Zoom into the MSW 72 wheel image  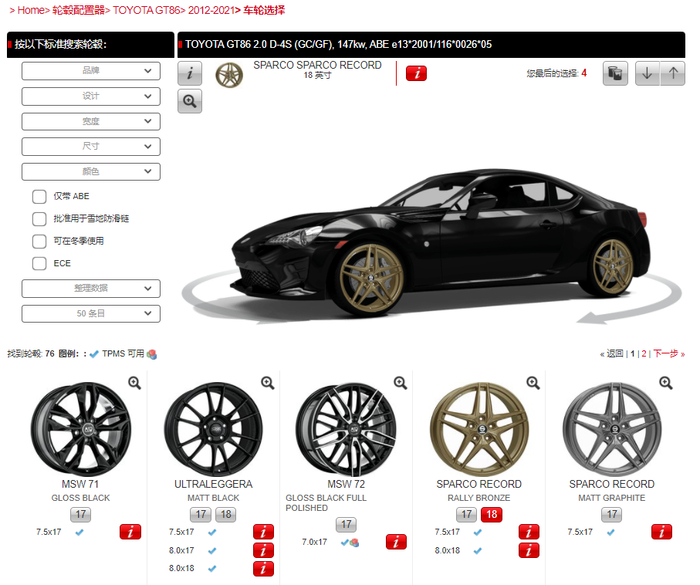click(400, 383)
